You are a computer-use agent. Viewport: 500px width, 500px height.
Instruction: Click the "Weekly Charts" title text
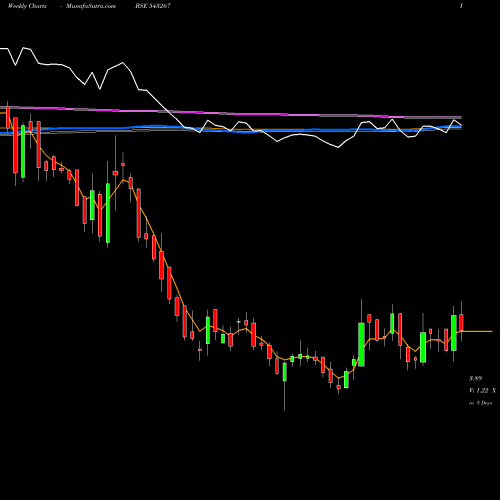point(27,6)
